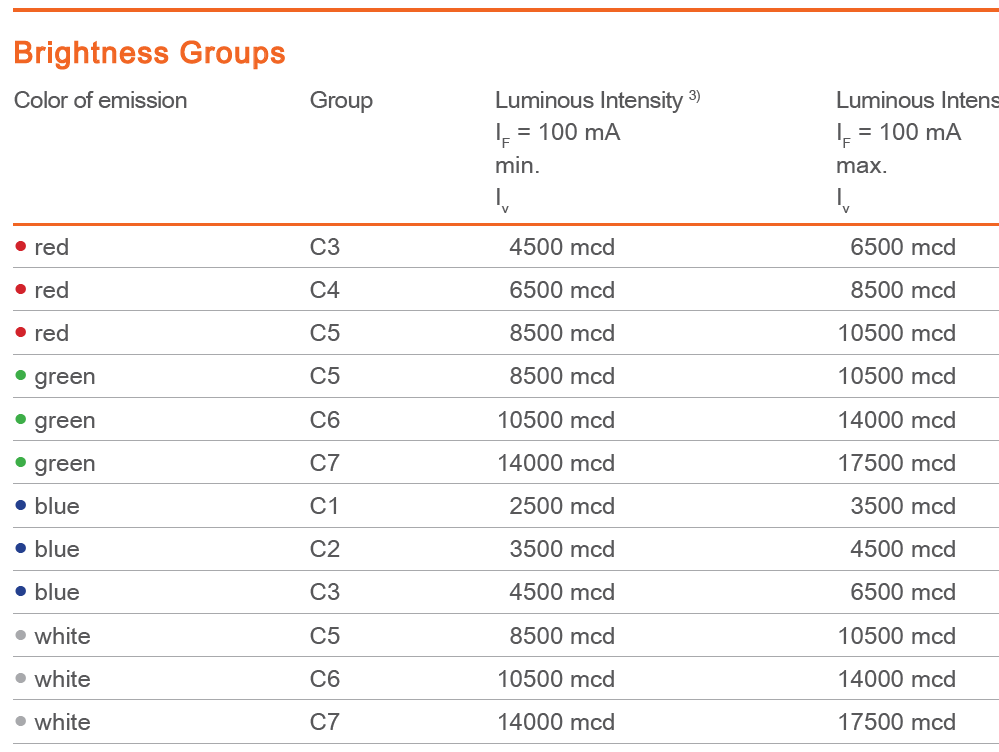Viewport: 999px width, 752px height.
Task: Click max value 3500 mcd for blue C1
Action: pos(903,506)
